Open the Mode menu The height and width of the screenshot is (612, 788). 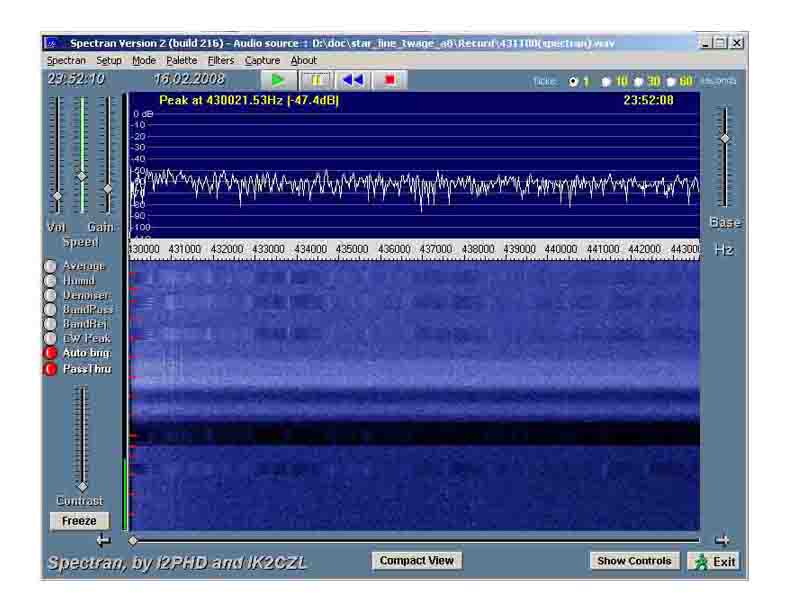[x=144, y=60]
